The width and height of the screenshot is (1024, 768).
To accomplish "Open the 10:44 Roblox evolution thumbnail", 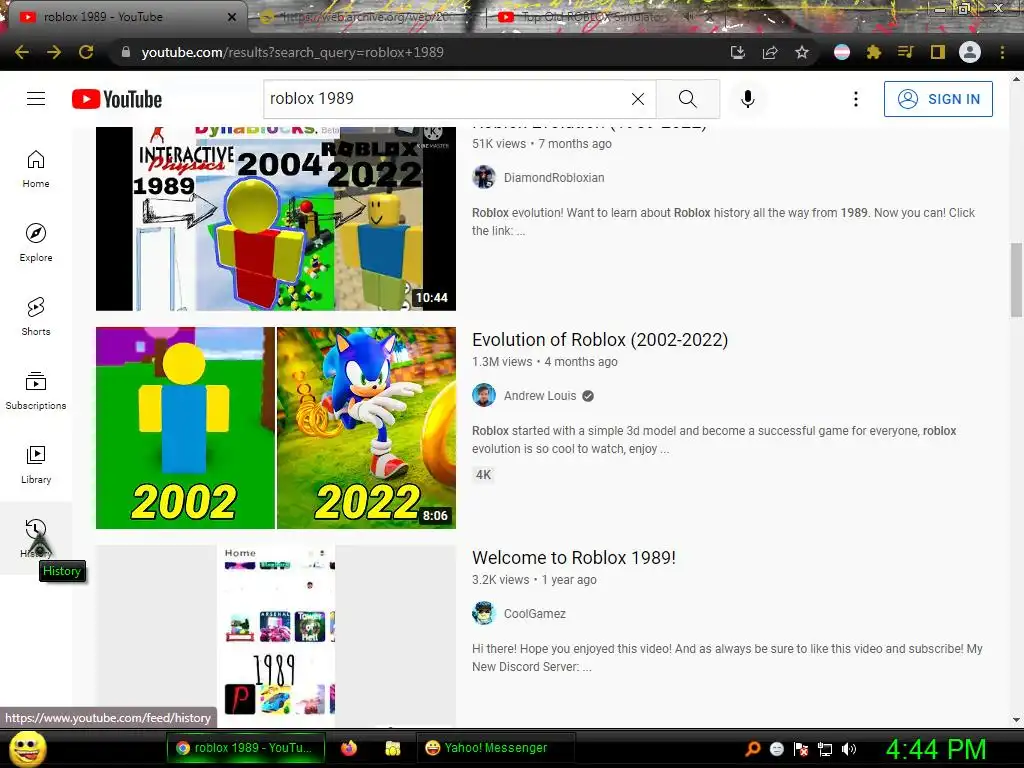I will pyautogui.click(x=276, y=218).
